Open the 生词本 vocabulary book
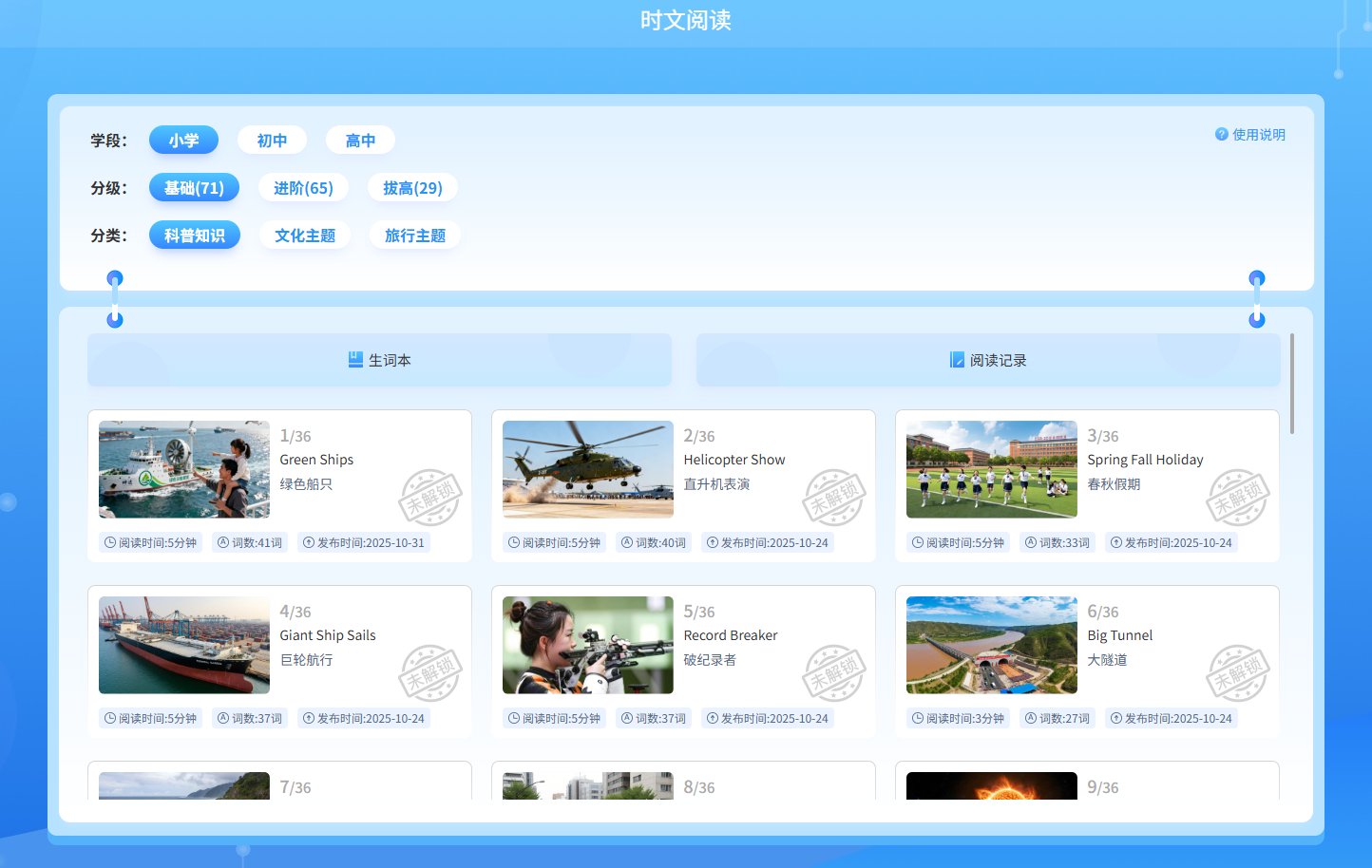The height and width of the screenshot is (868, 1372). coord(380,360)
